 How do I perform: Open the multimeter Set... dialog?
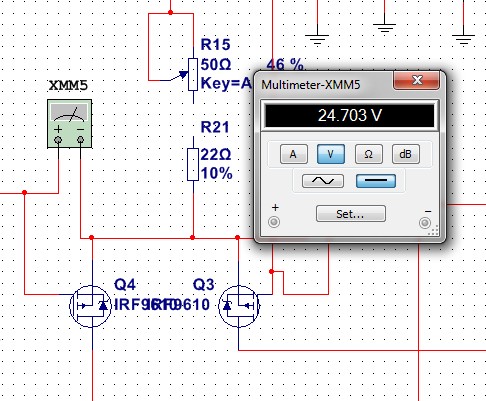[351, 214]
